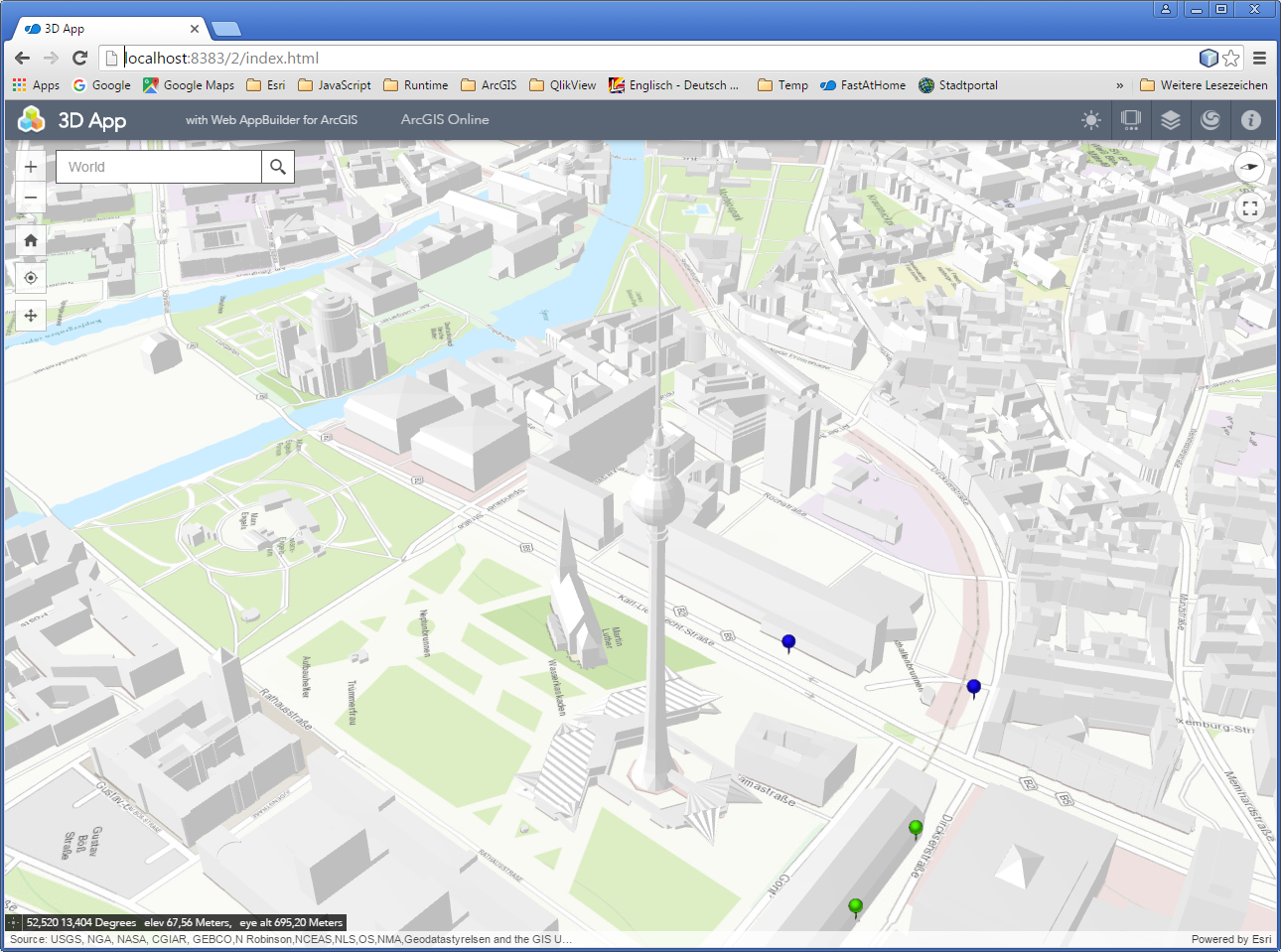The image size is (1281, 952).
Task: Open the Esri bookmark folder
Action: (266, 85)
